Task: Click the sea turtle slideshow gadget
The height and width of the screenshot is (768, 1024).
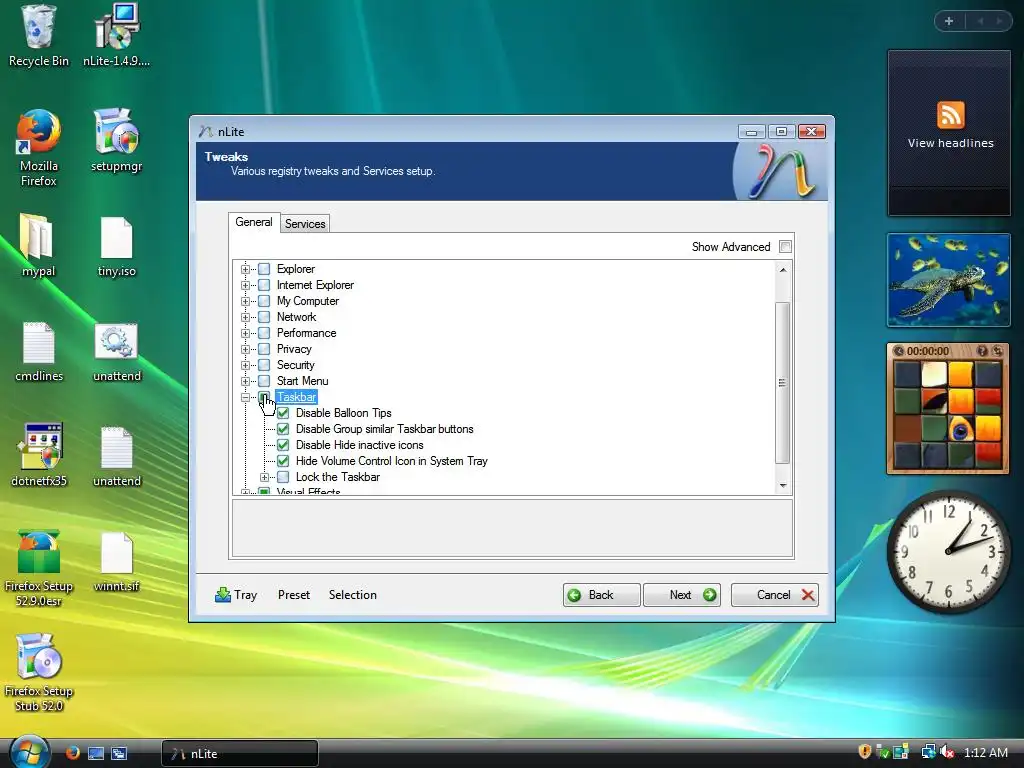Action: pos(948,280)
